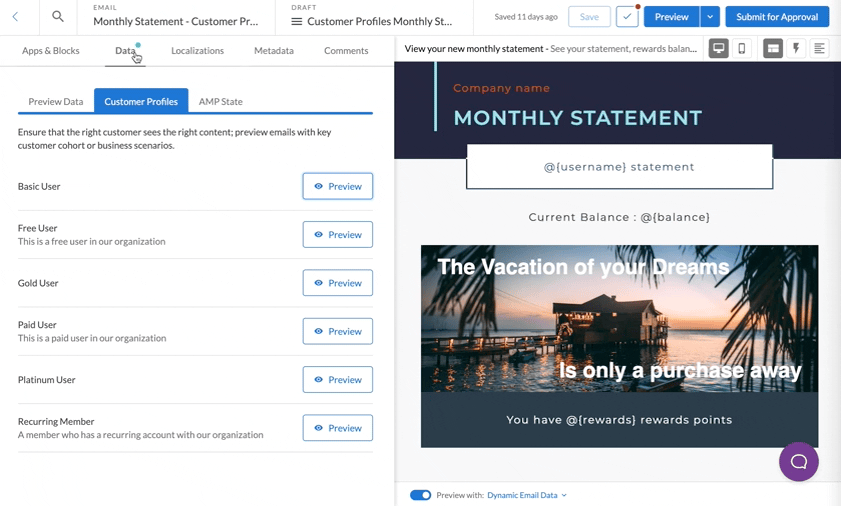Click the rewards points text line

coord(619,420)
